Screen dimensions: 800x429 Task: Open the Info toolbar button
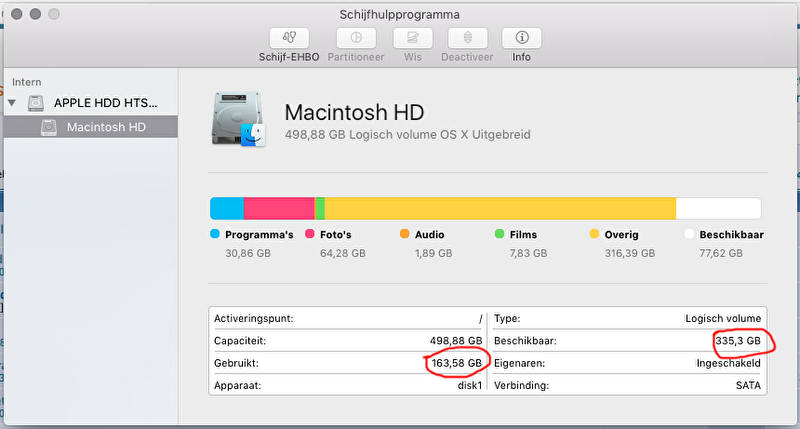(x=521, y=38)
